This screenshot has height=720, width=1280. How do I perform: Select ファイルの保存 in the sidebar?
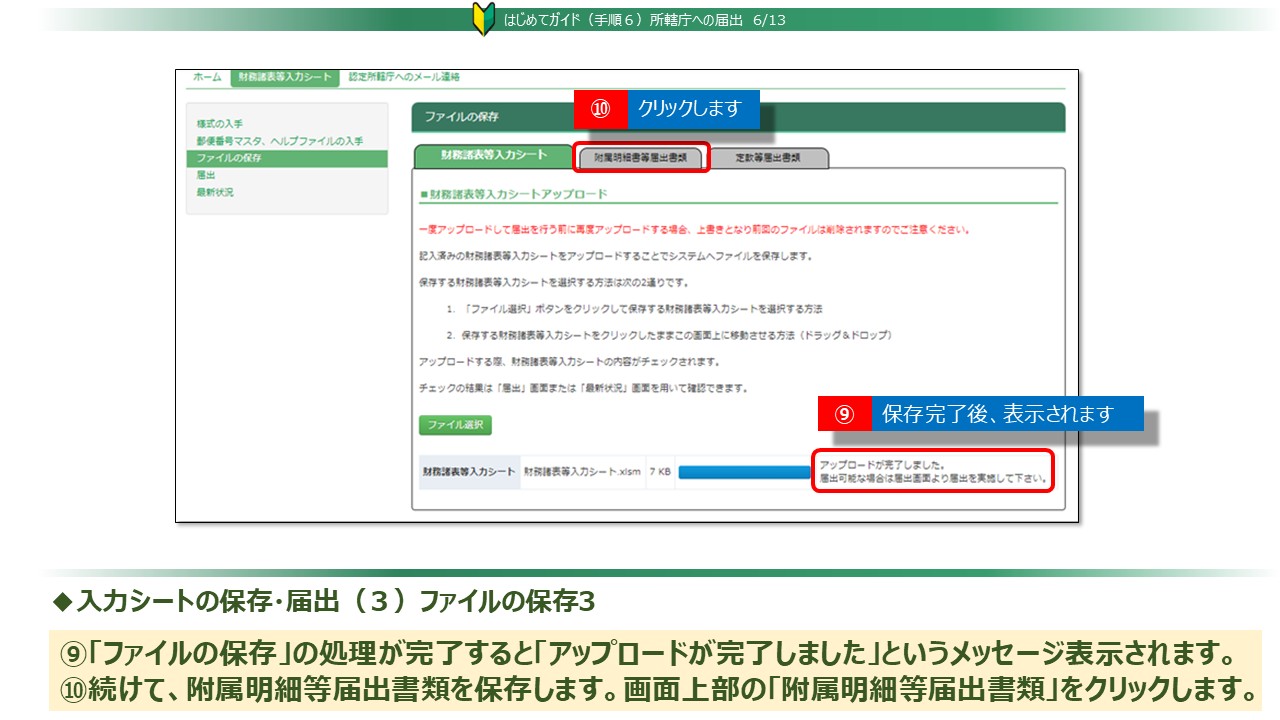[x=229, y=158]
